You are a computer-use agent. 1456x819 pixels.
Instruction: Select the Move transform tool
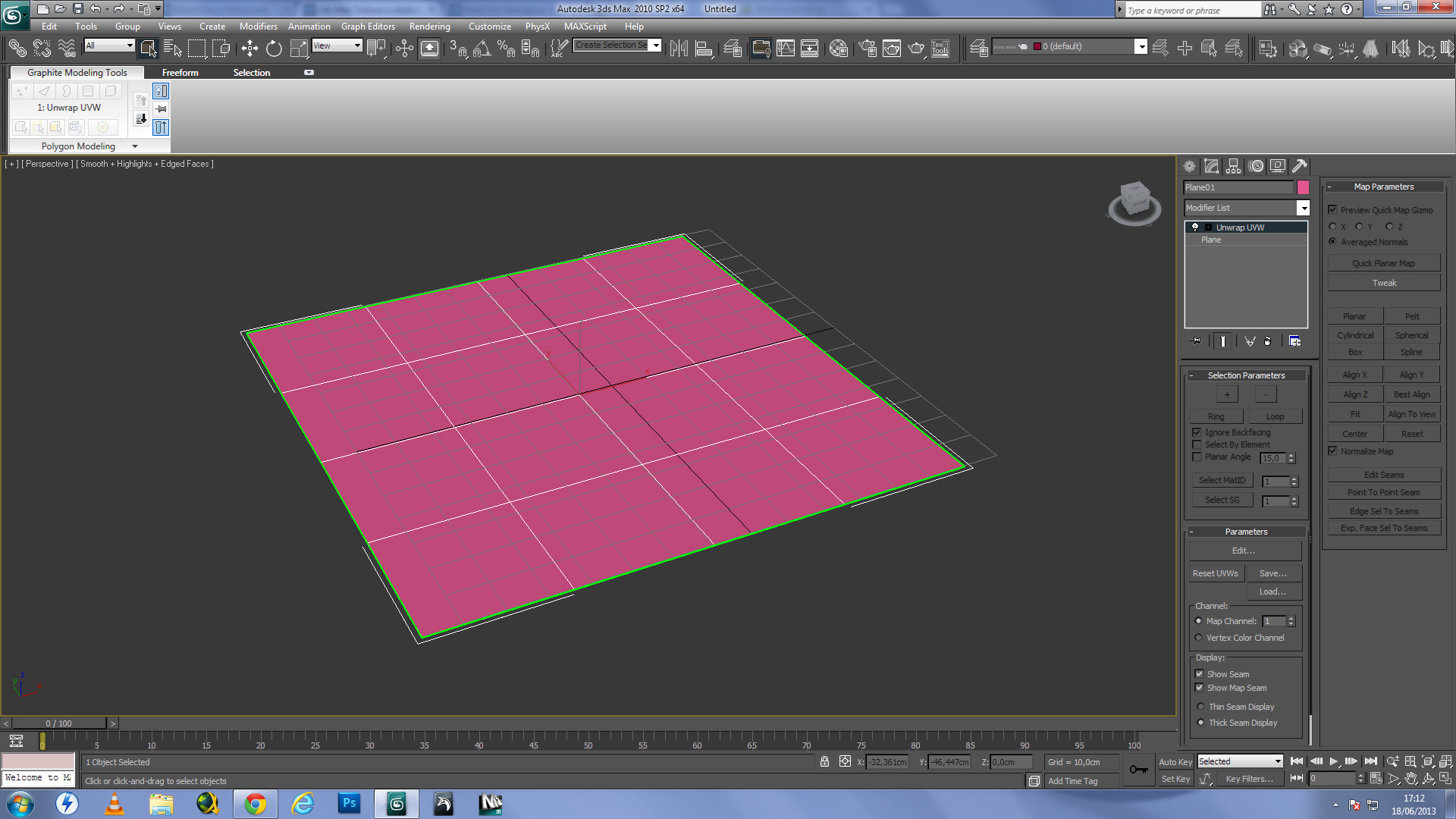click(x=249, y=49)
